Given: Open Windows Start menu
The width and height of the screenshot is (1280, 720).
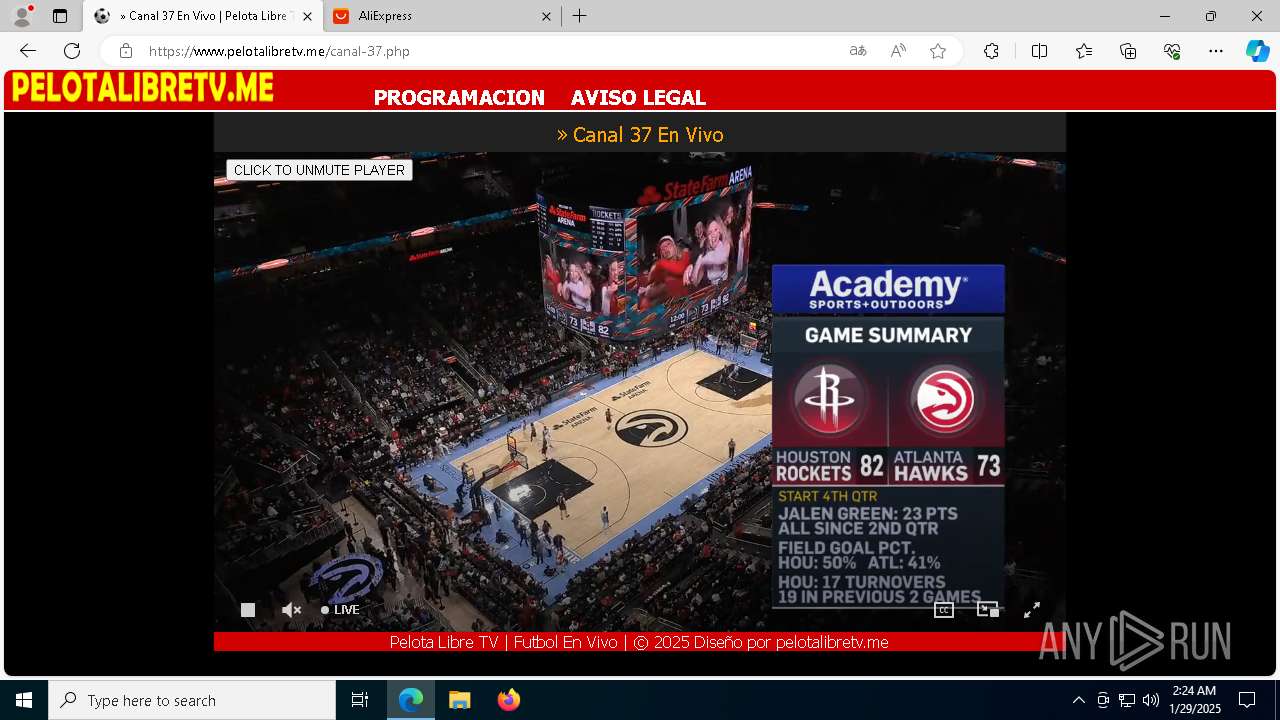Looking at the screenshot, I should [x=24, y=700].
